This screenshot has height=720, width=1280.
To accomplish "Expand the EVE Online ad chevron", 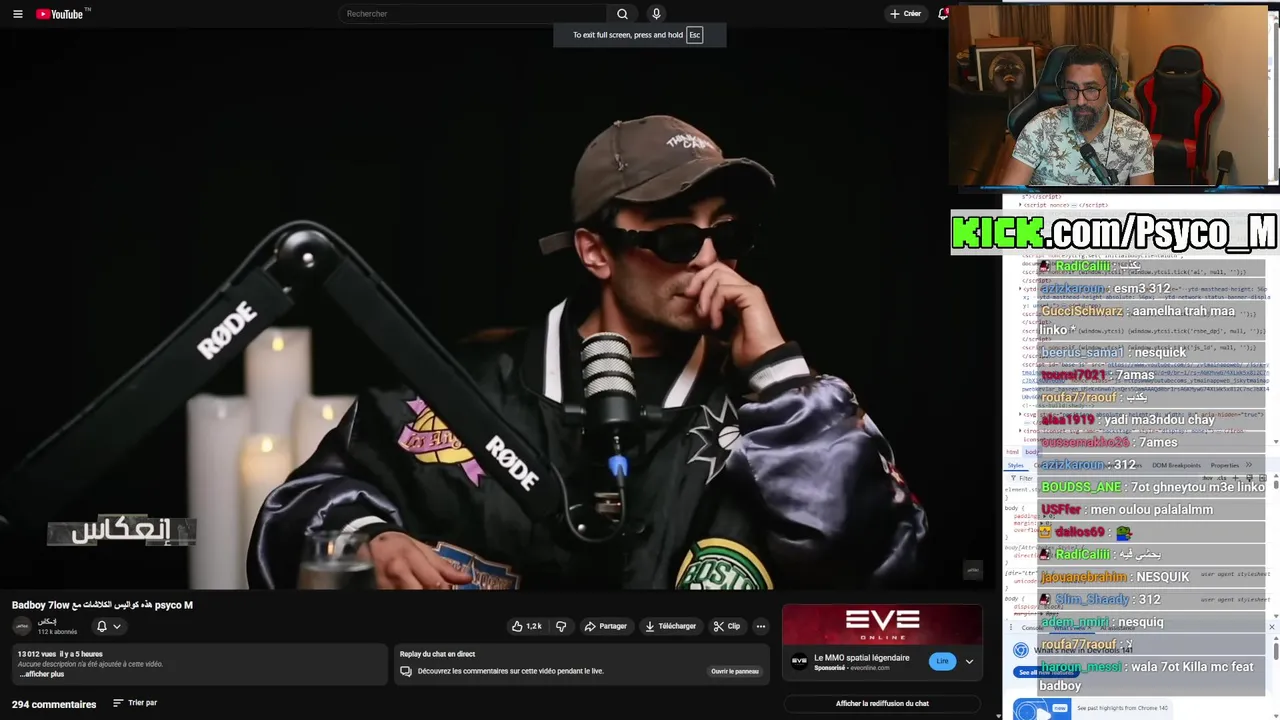I will pyautogui.click(x=969, y=661).
